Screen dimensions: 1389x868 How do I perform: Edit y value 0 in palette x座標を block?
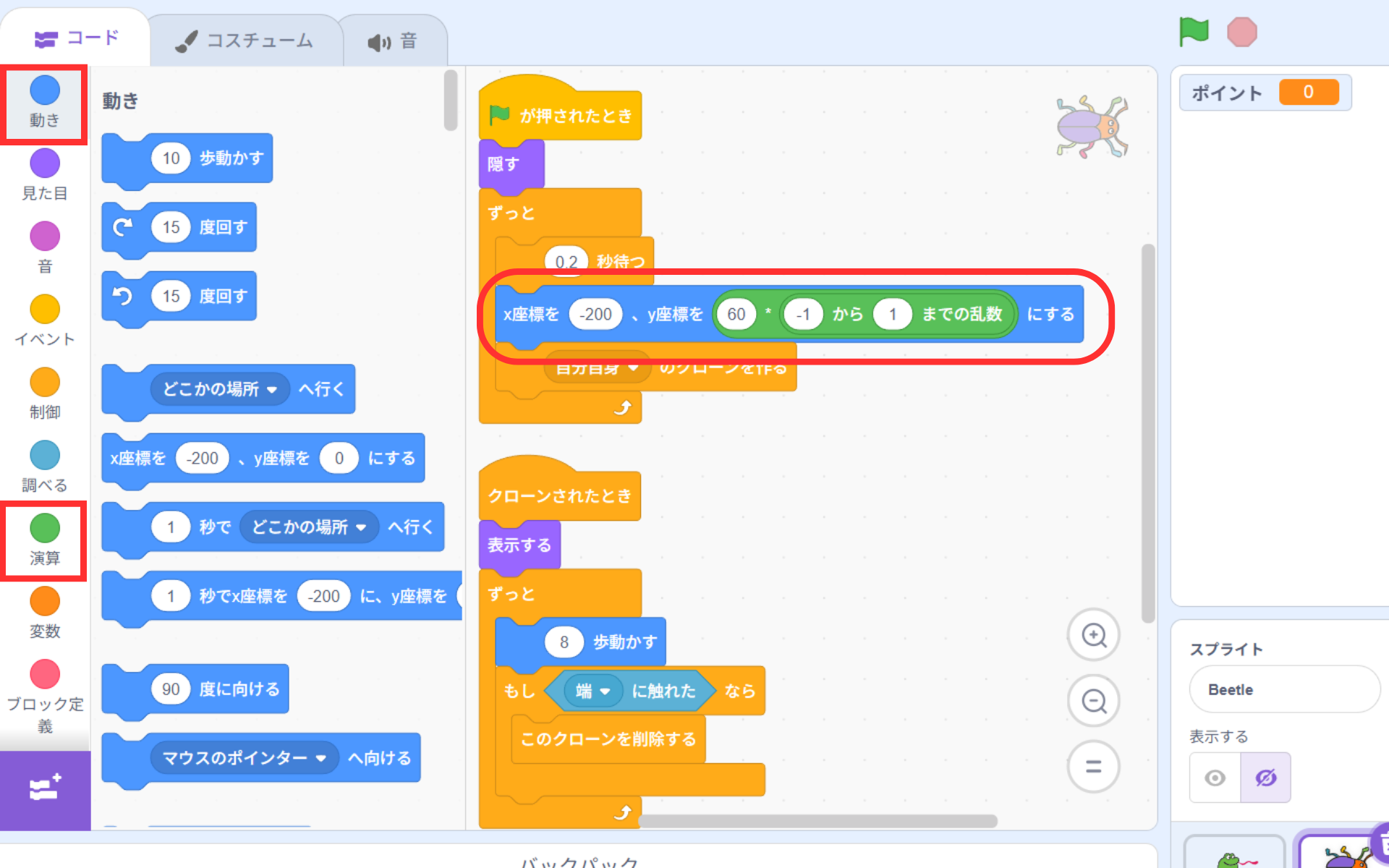[339, 458]
